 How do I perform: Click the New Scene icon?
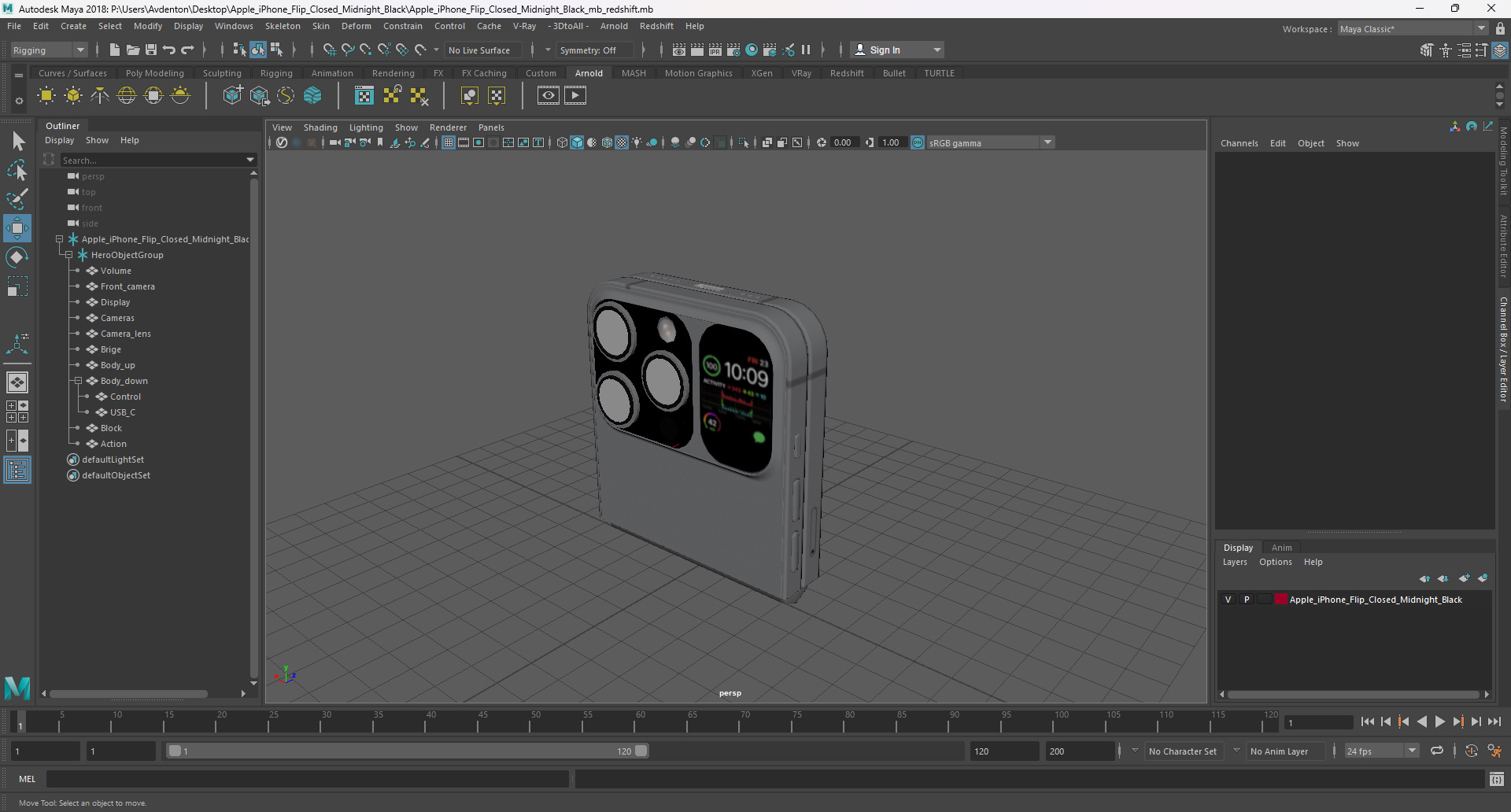pyautogui.click(x=114, y=50)
